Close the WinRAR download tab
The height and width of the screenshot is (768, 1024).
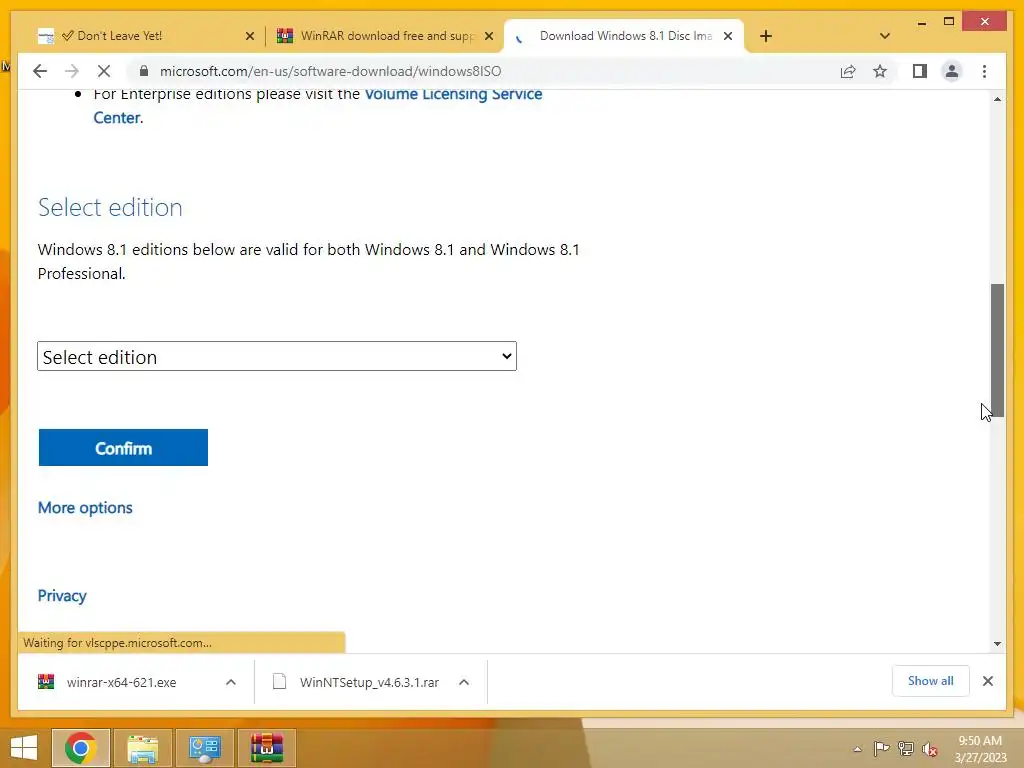pyautogui.click(x=489, y=36)
